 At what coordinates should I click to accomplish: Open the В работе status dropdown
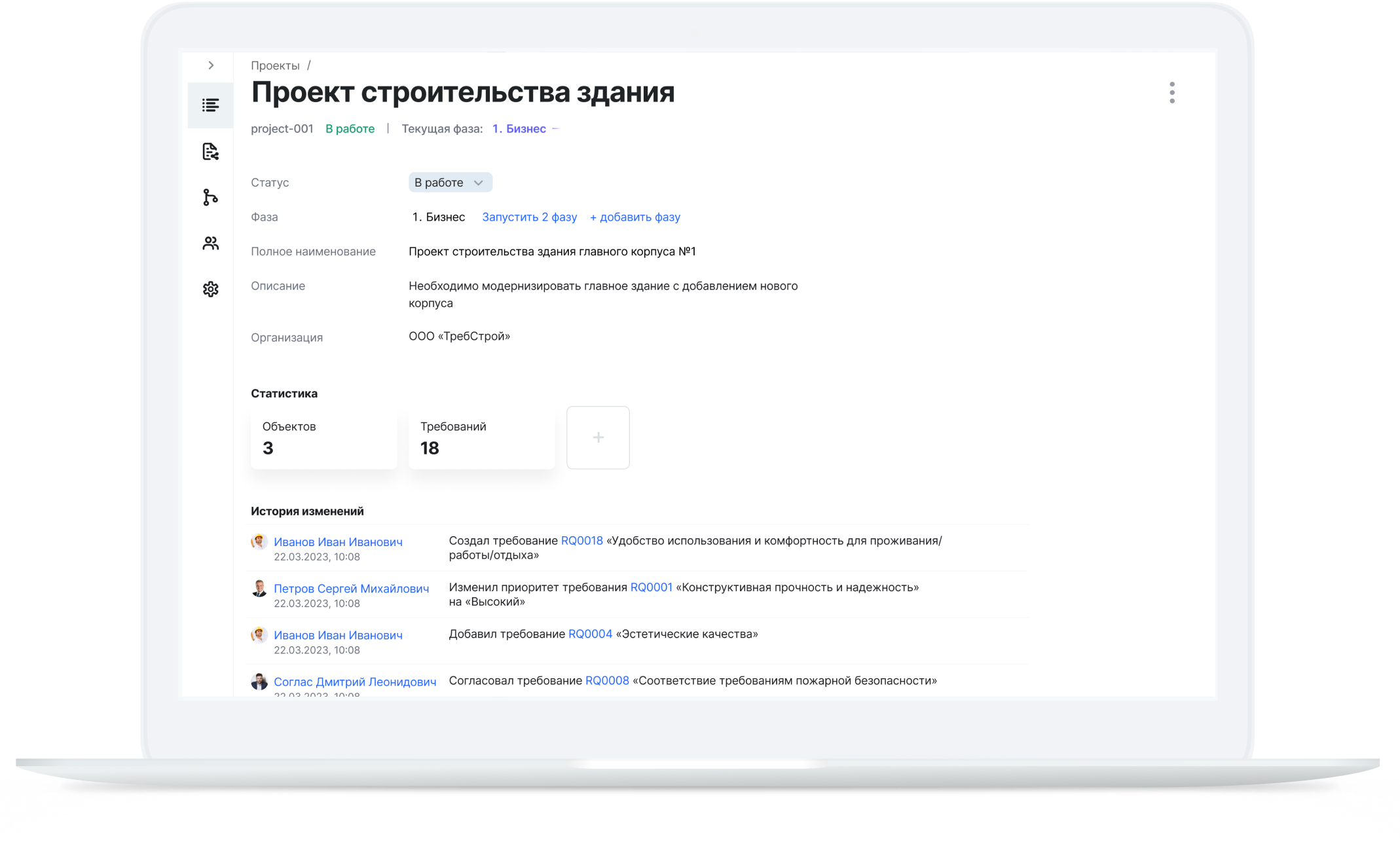451,183
